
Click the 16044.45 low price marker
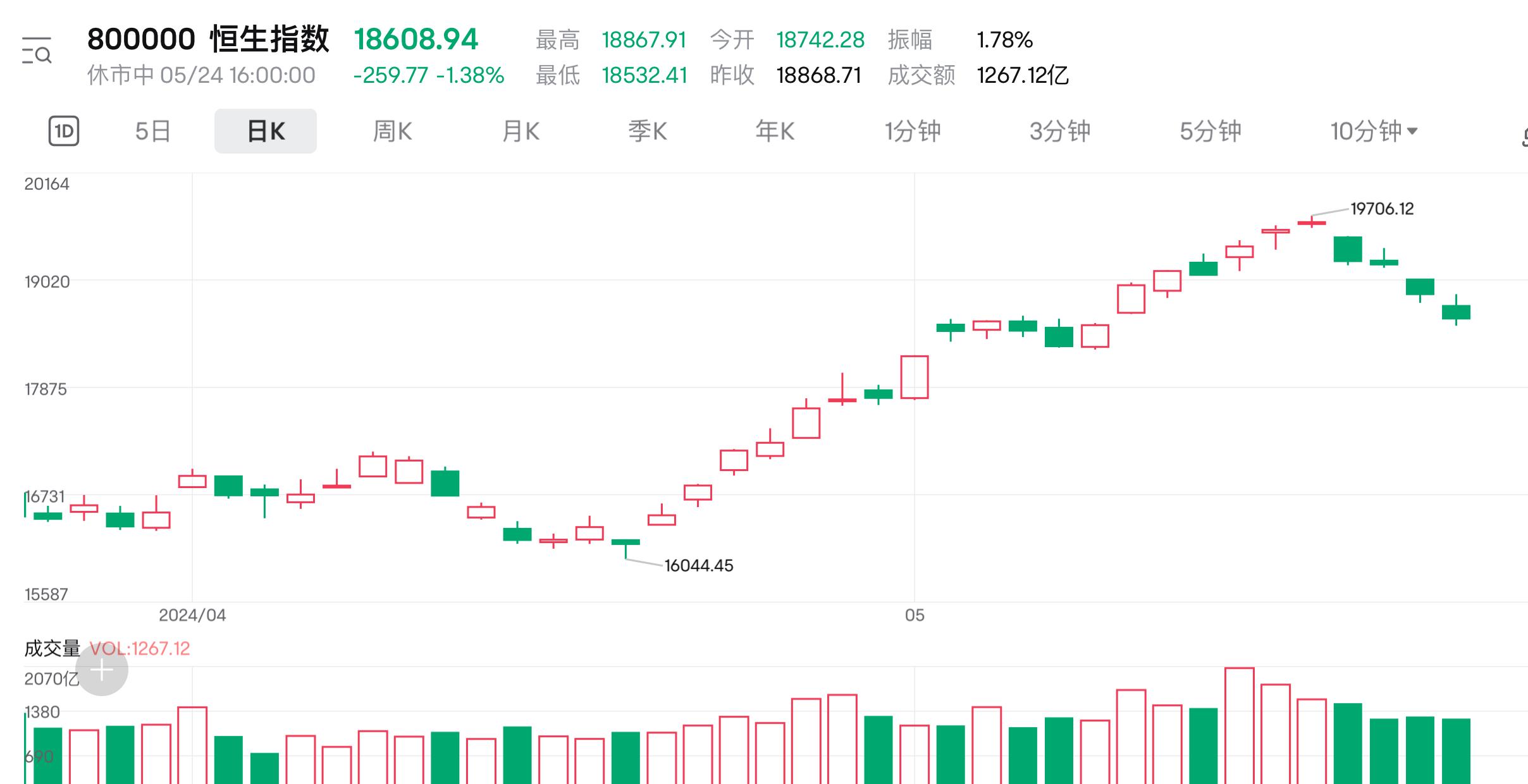[699, 565]
